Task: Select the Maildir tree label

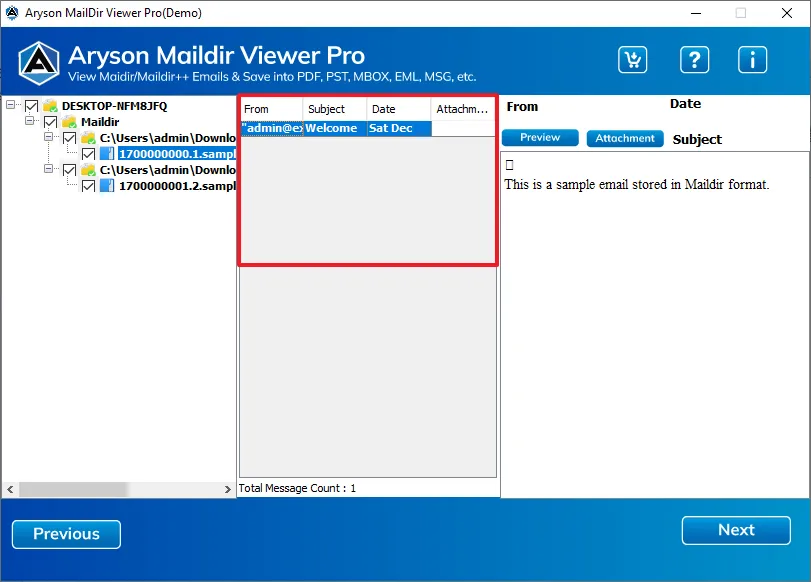Action: (100, 122)
